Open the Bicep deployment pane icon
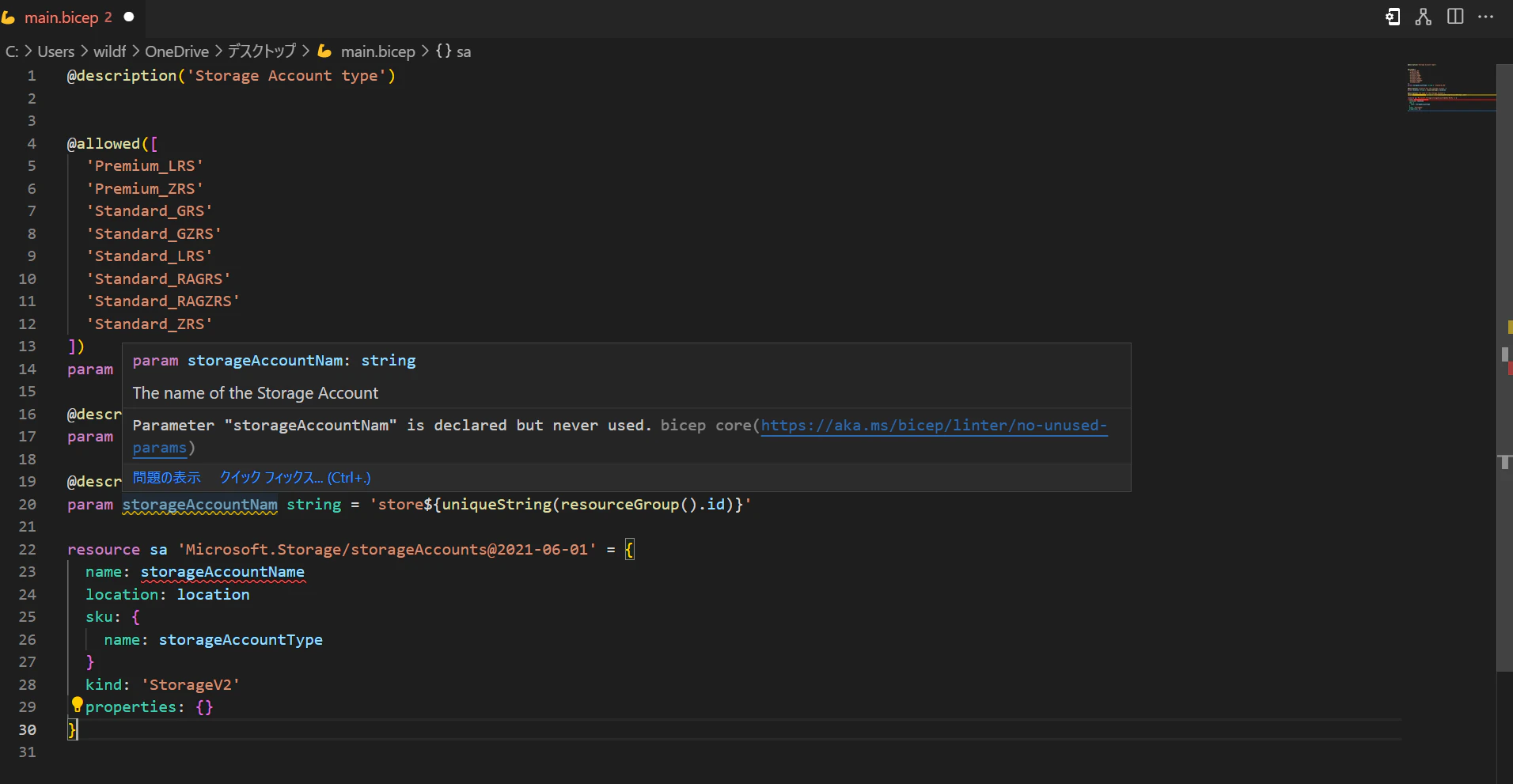The image size is (1513, 784). tap(1393, 17)
